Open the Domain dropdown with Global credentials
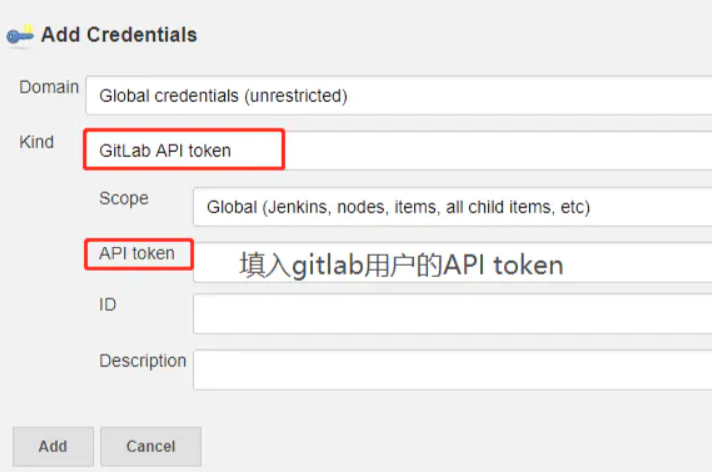 399,96
